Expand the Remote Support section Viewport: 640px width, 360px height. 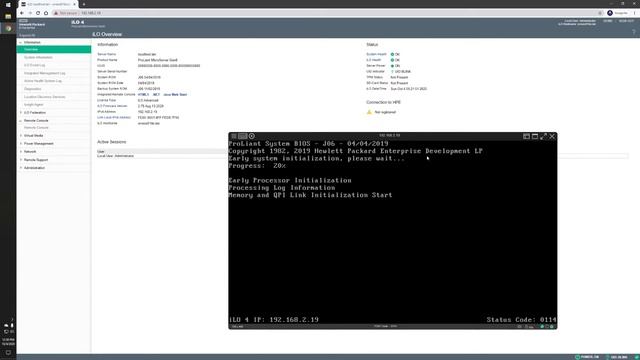pyautogui.click(x=20, y=160)
